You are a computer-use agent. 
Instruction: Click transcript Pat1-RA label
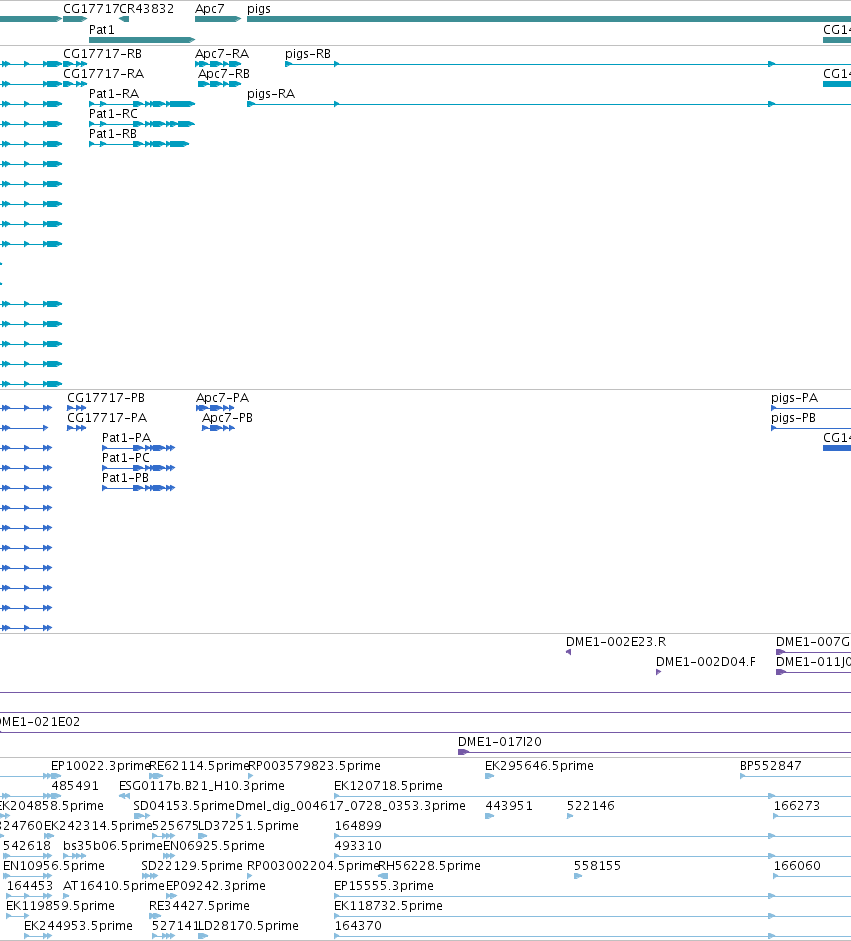(113, 94)
